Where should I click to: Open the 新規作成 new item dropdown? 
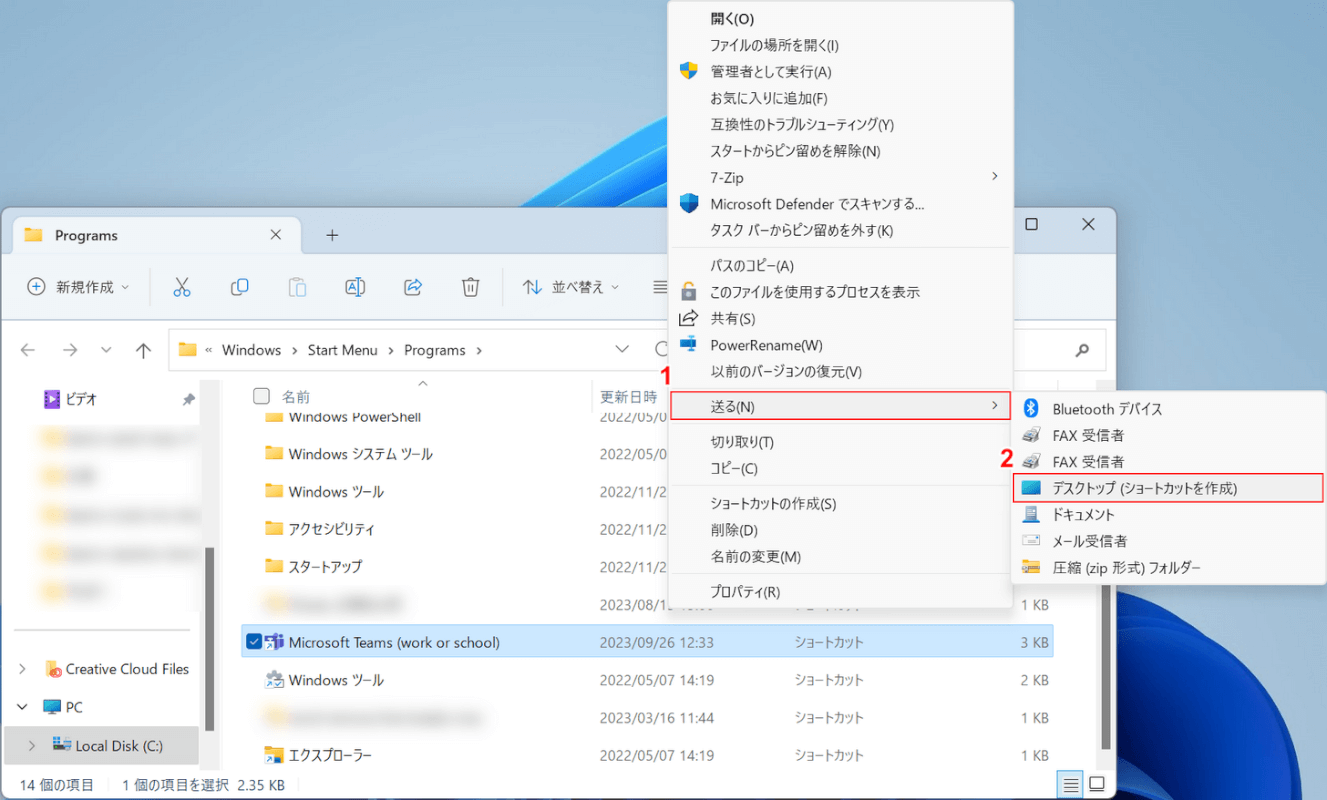point(78,287)
